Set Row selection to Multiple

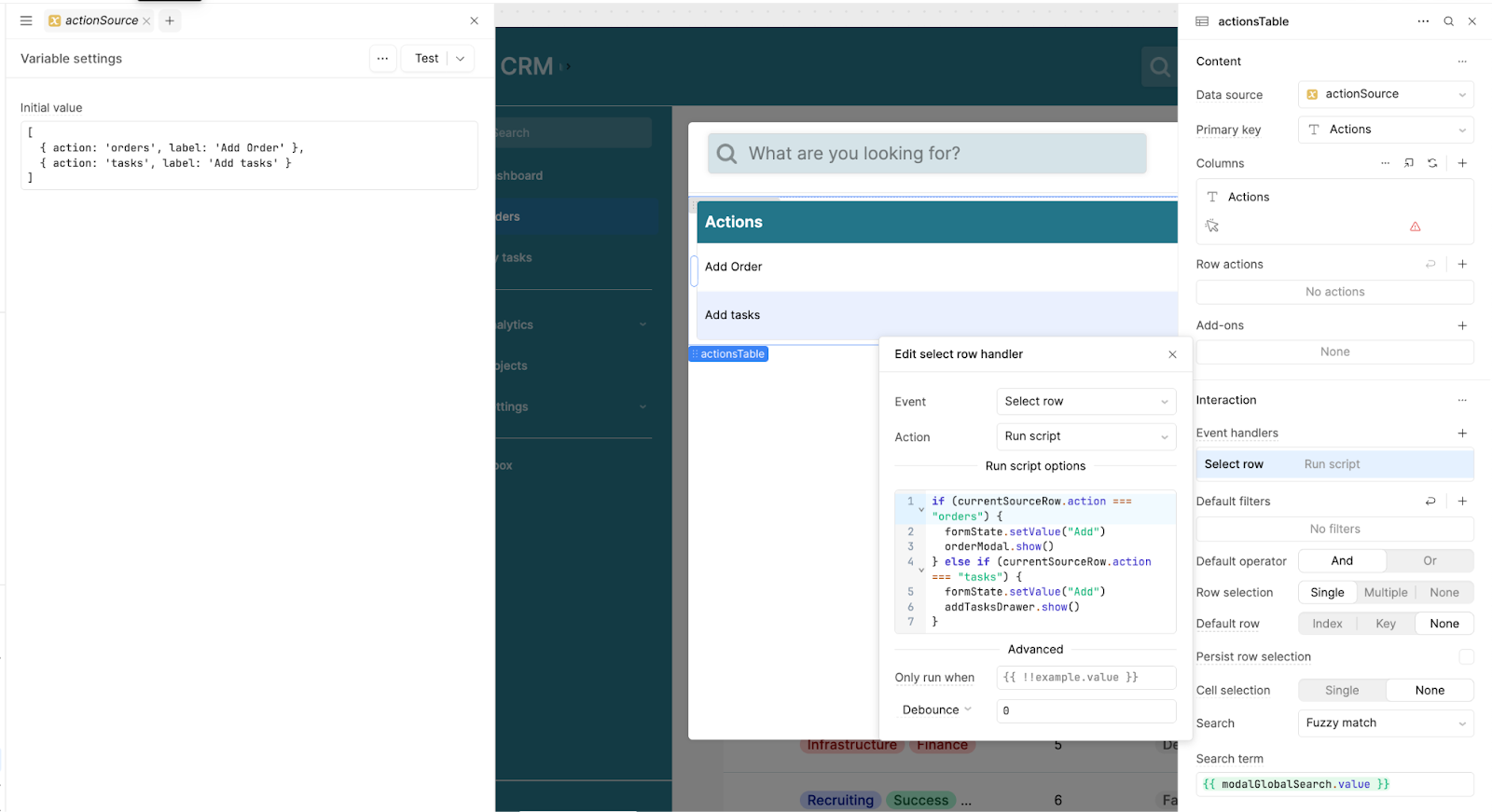click(x=1385, y=593)
